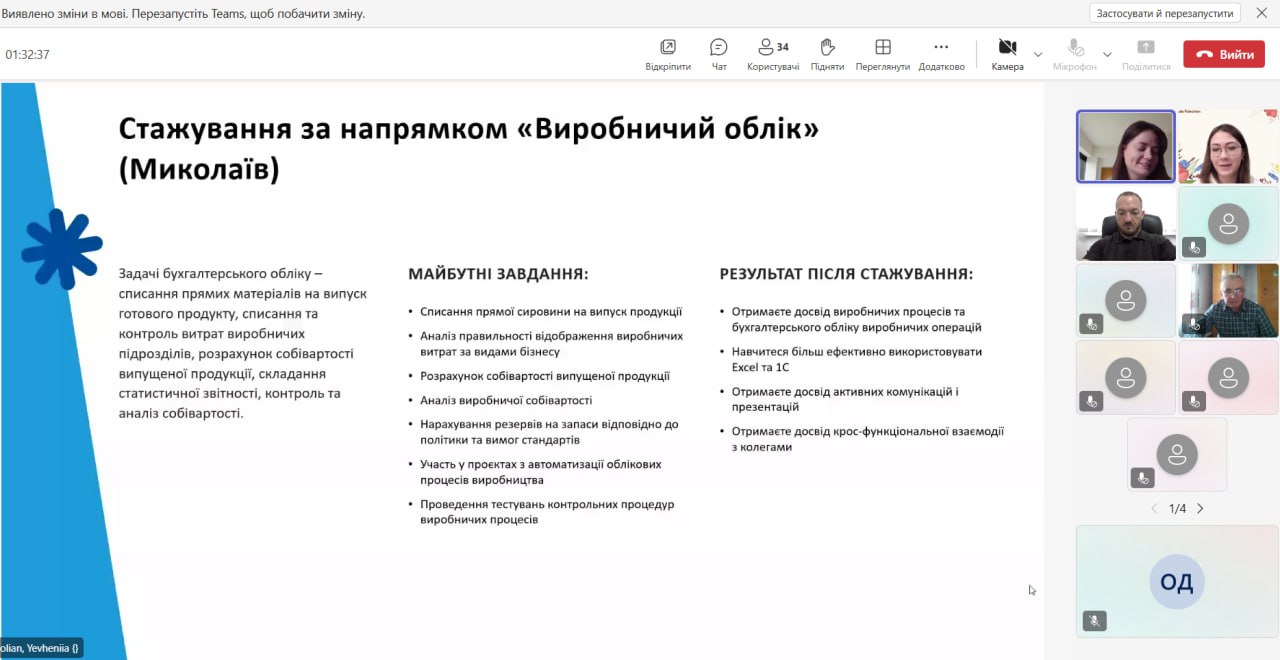Viewport: 1280px width, 660px height.
Task: Click the 1/4 page indicator
Action: coord(1177,508)
